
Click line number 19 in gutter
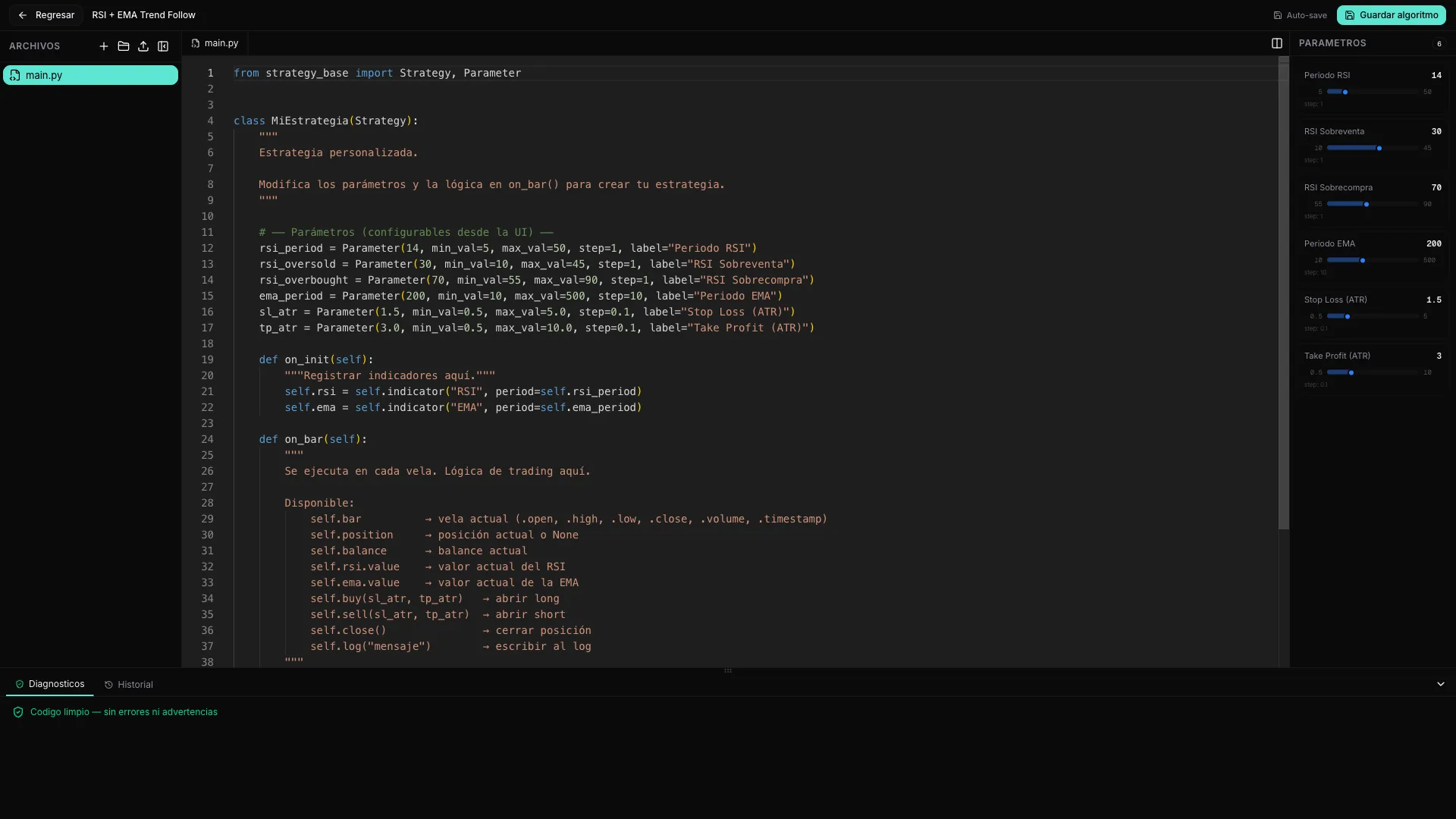click(207, 359)
